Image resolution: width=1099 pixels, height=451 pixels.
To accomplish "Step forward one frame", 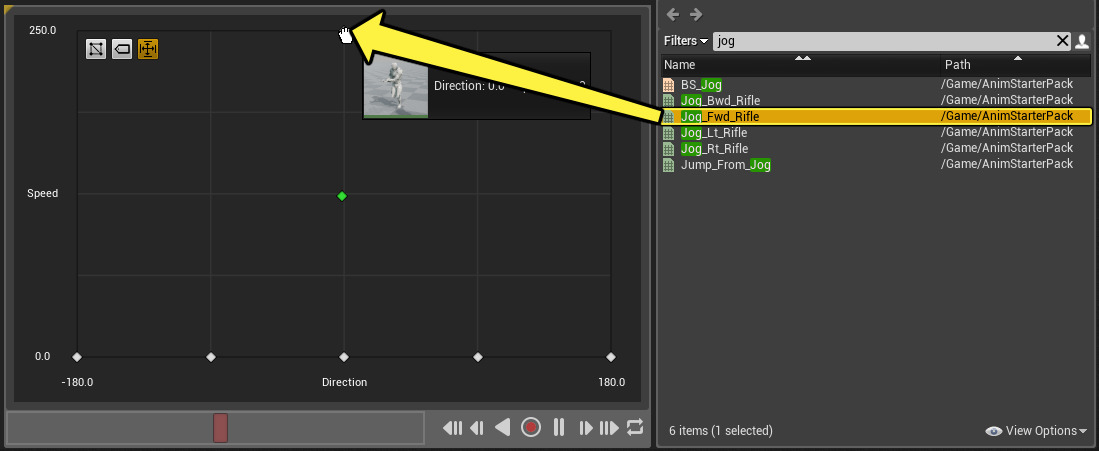I will (586, 428).
